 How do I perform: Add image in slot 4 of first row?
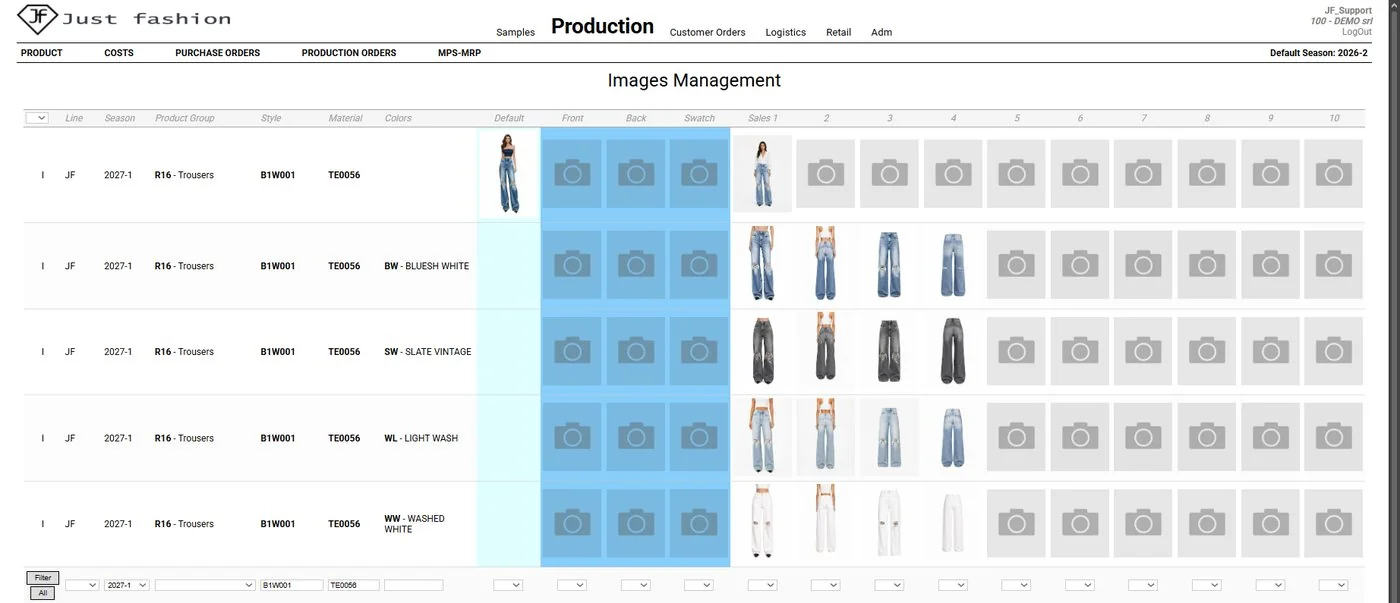coord(953,174)
